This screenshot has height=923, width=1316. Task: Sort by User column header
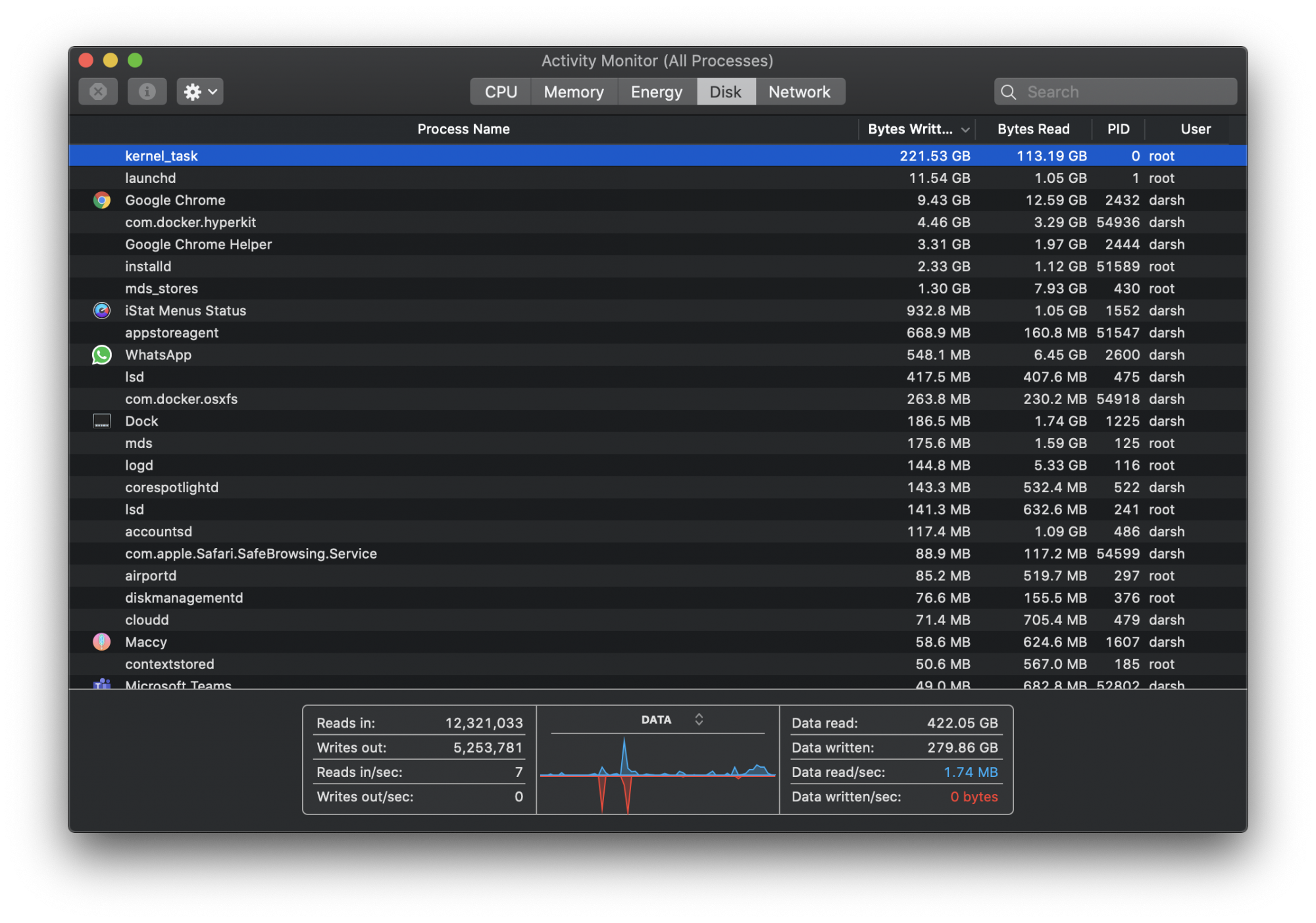coord(1195,129)
